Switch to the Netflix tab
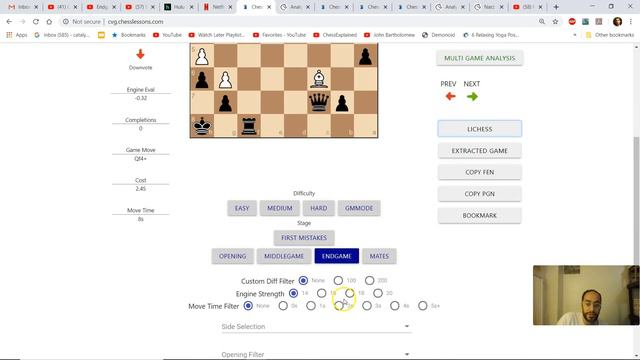Viewport: 640px width, 360px height. point(218,7)
